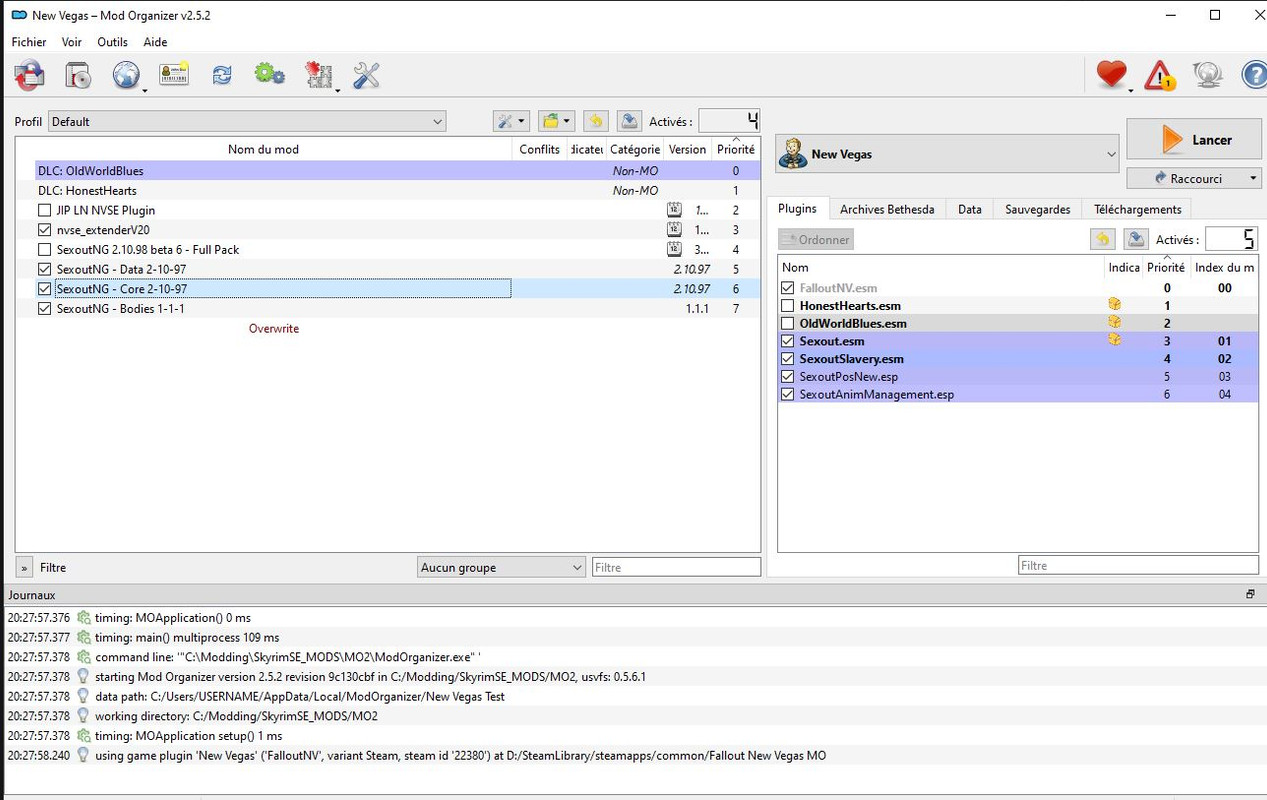This screenshot has height=800, width=1267.
Task: Enable SexoutNG 2.10.98 beta 6 checkbox
Action: [44, 250]
